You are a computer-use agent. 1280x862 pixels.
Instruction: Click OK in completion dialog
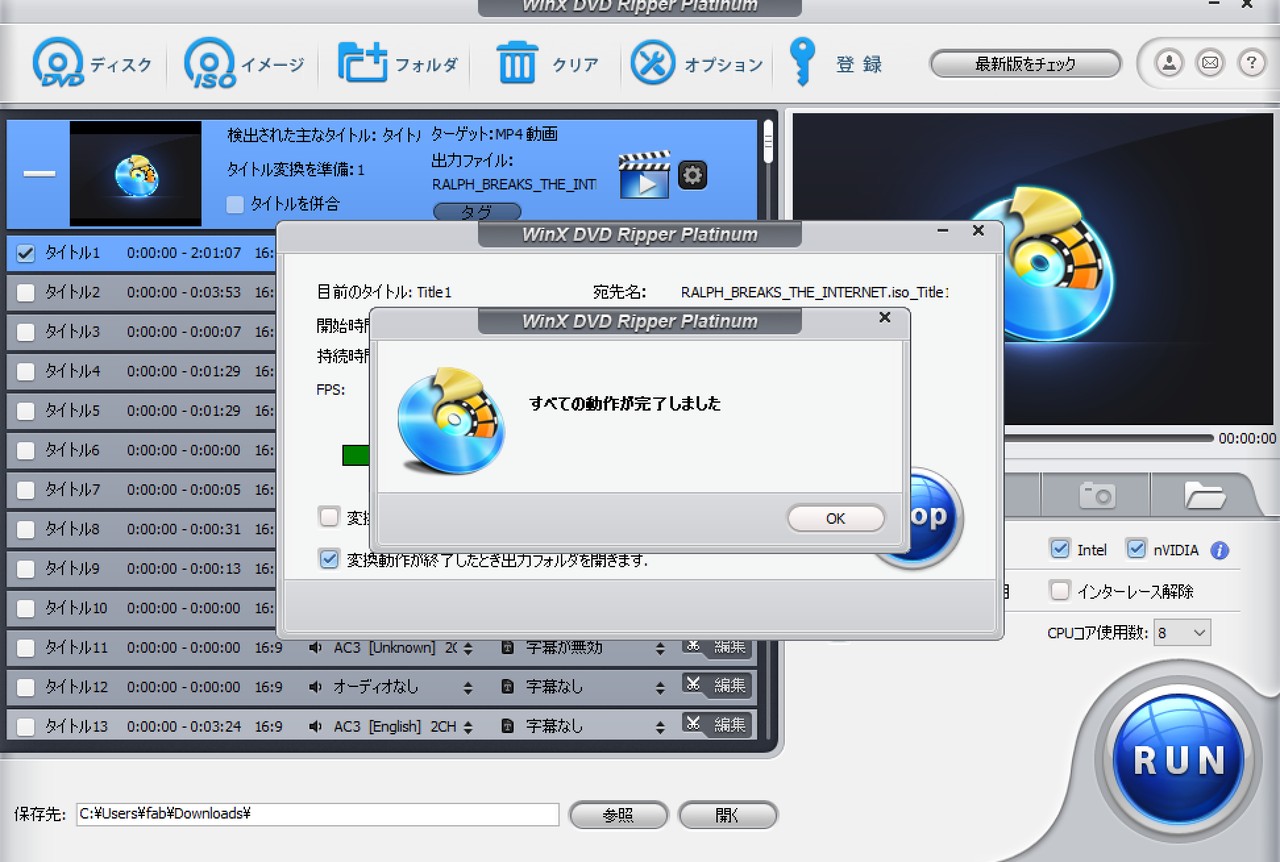click(836, 518)
